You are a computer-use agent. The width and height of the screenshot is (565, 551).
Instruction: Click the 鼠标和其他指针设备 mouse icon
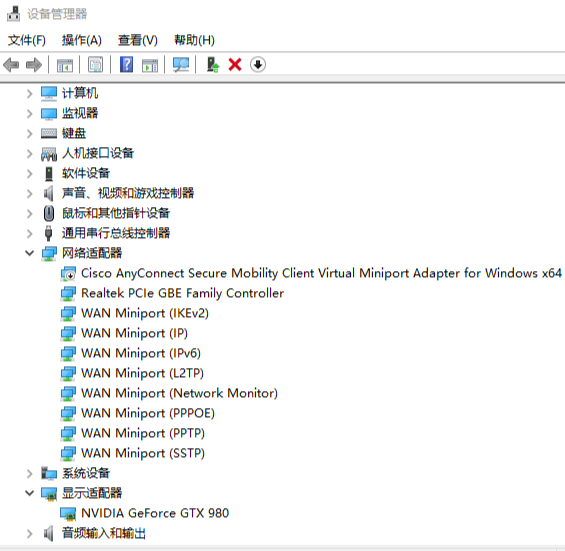pos(49,213)
